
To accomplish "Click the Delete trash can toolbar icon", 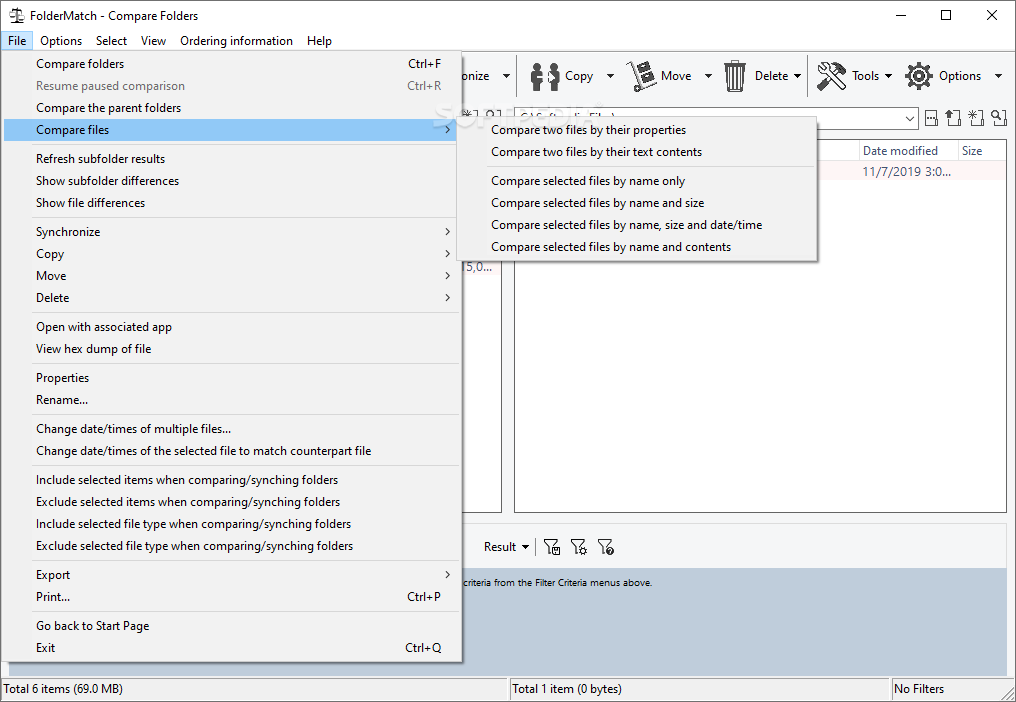I will (x=735, y=76).
